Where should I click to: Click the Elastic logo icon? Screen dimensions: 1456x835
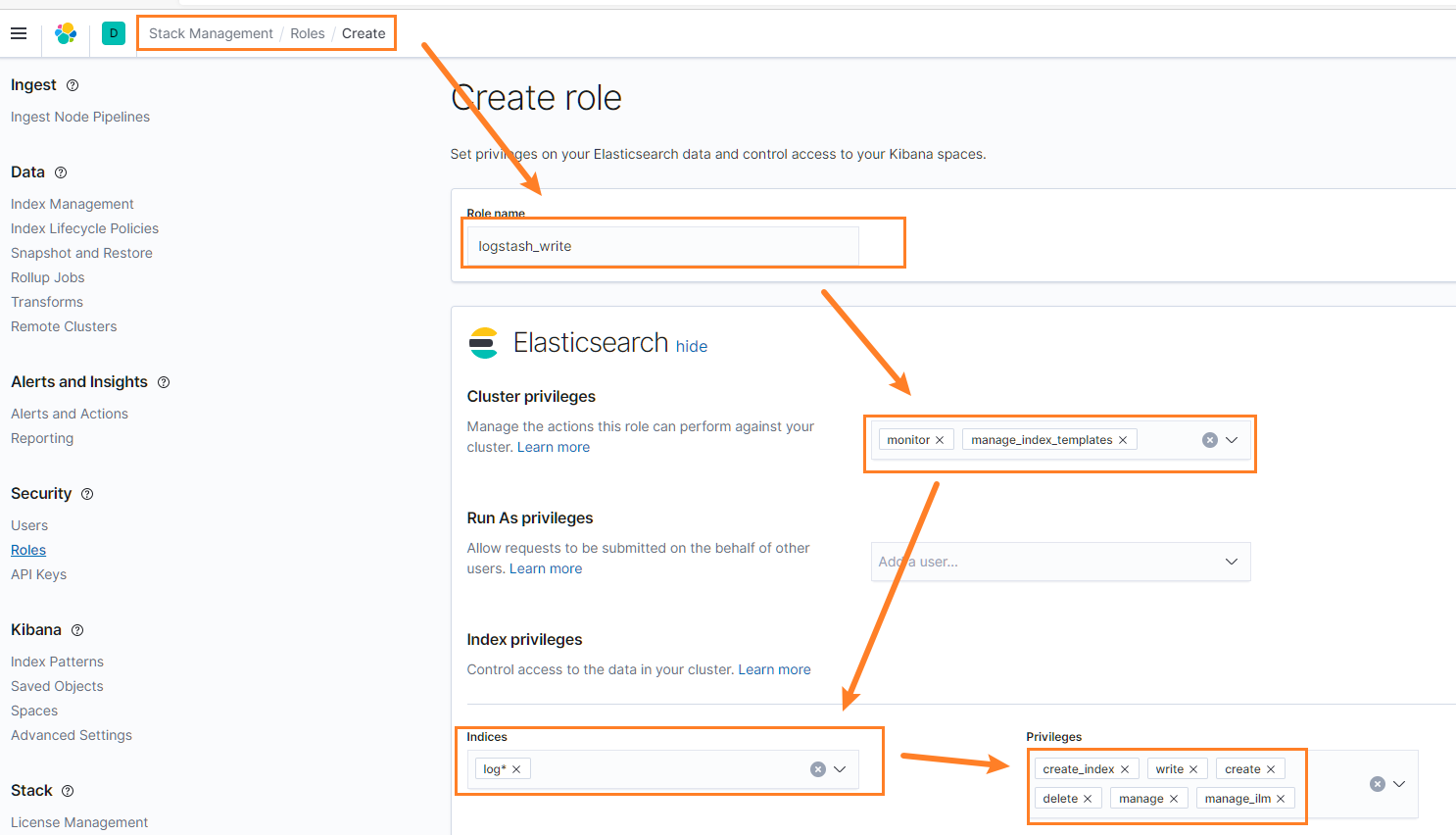point(66,33)
